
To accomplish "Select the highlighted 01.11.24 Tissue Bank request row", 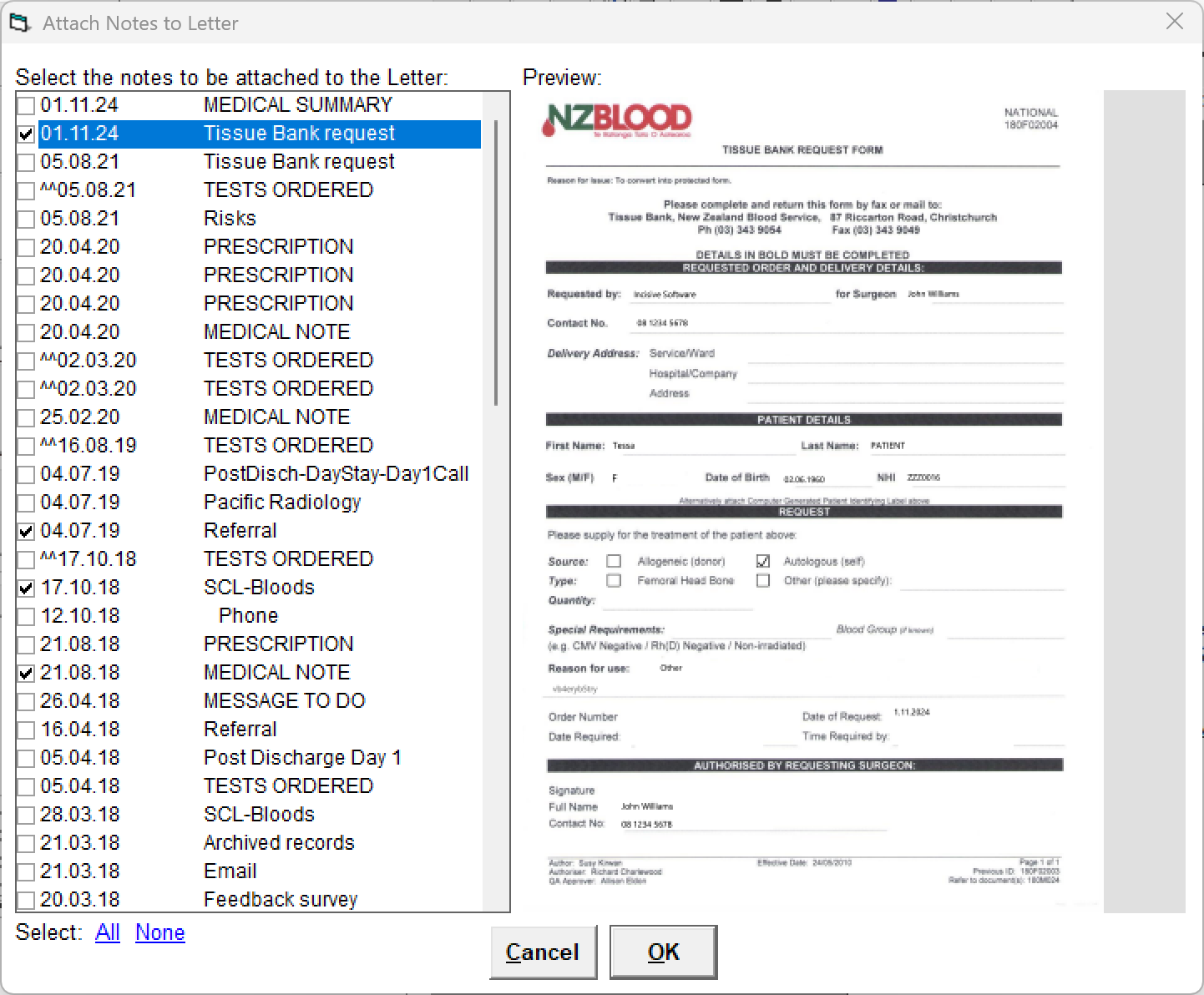I will tap(260, 134).
